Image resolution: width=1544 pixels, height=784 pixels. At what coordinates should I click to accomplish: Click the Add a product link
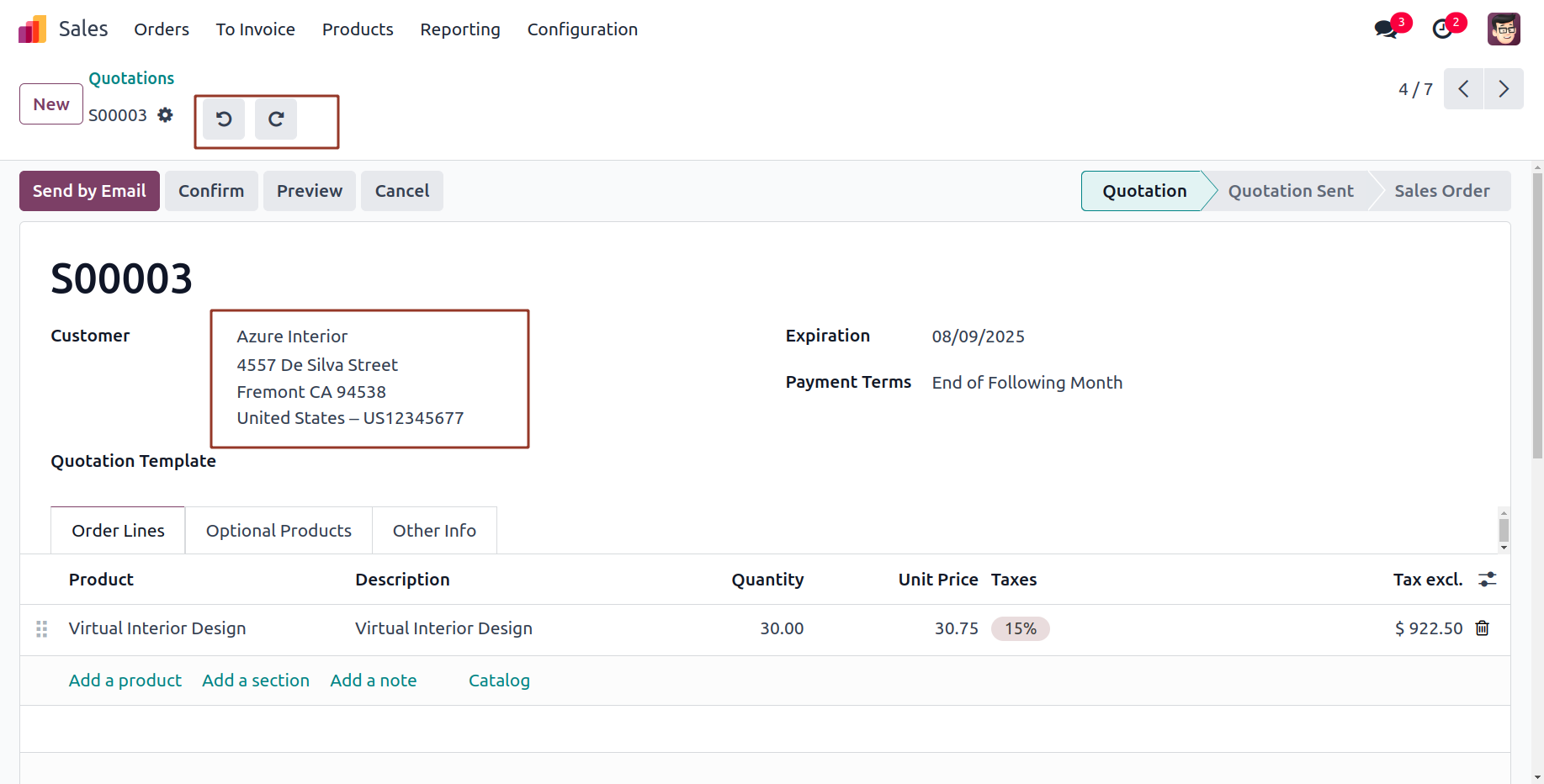pos(125,681)
